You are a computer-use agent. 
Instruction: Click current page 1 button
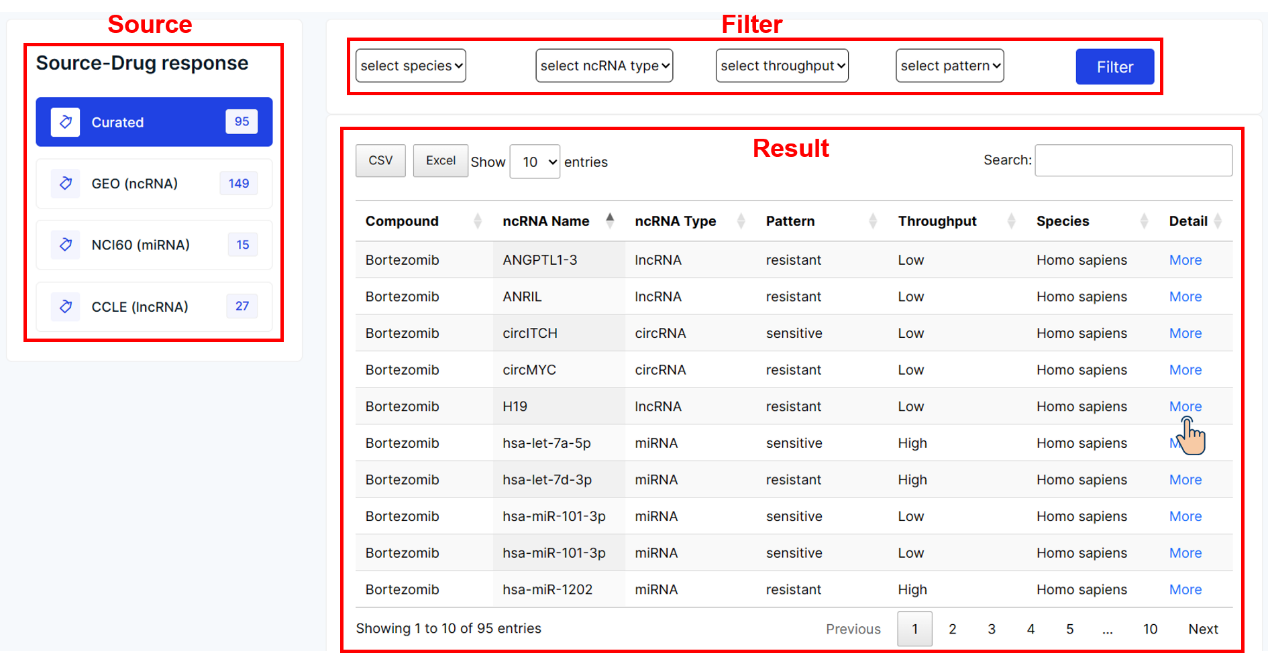(x=914, y=629)
